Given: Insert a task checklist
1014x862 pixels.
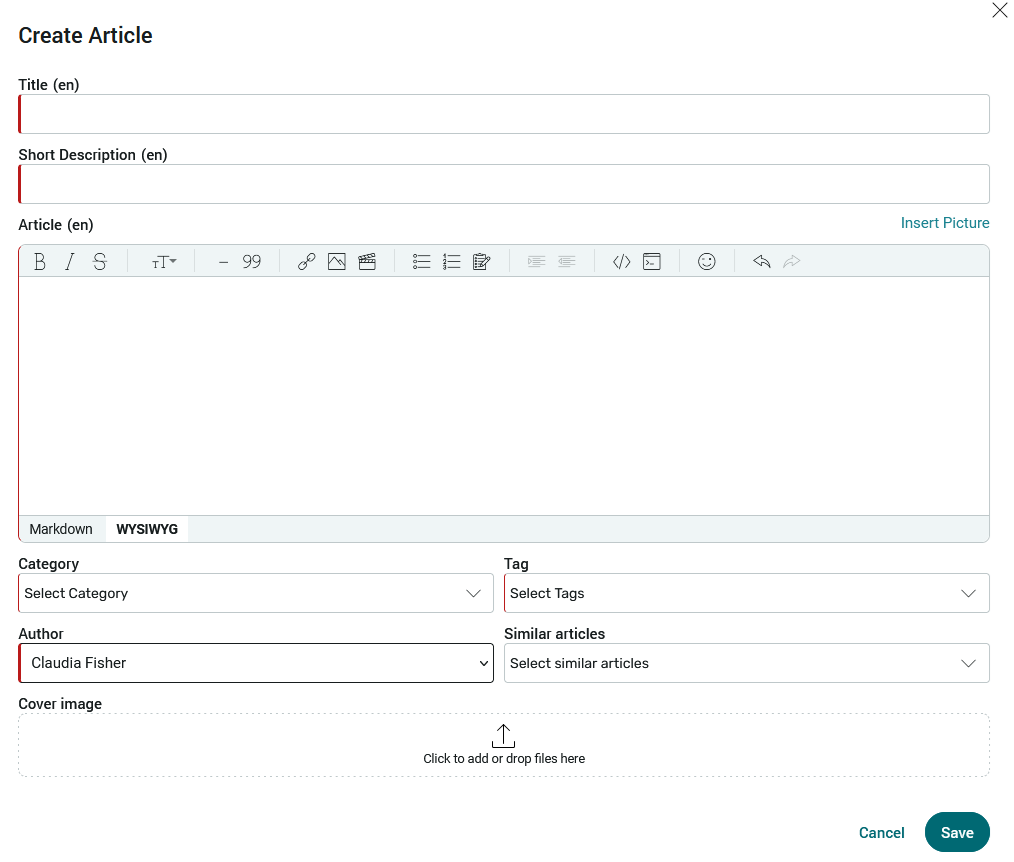Looking at the screenshot, I should (x=482, y=261).
